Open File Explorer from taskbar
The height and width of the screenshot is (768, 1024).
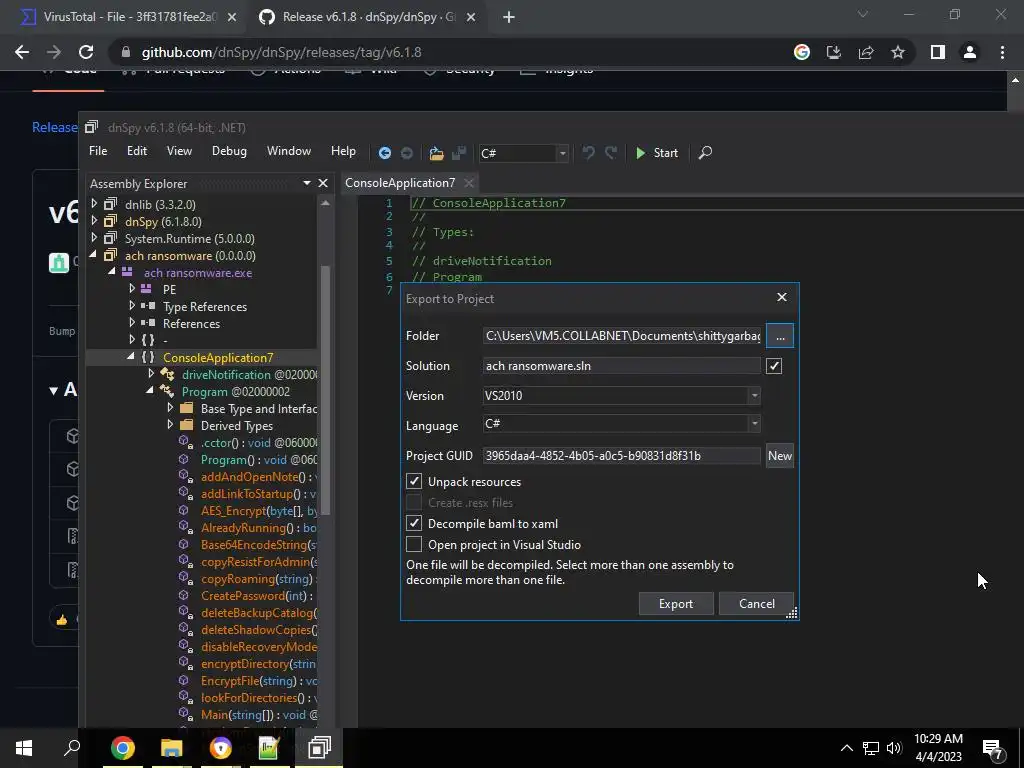point(172,748)
